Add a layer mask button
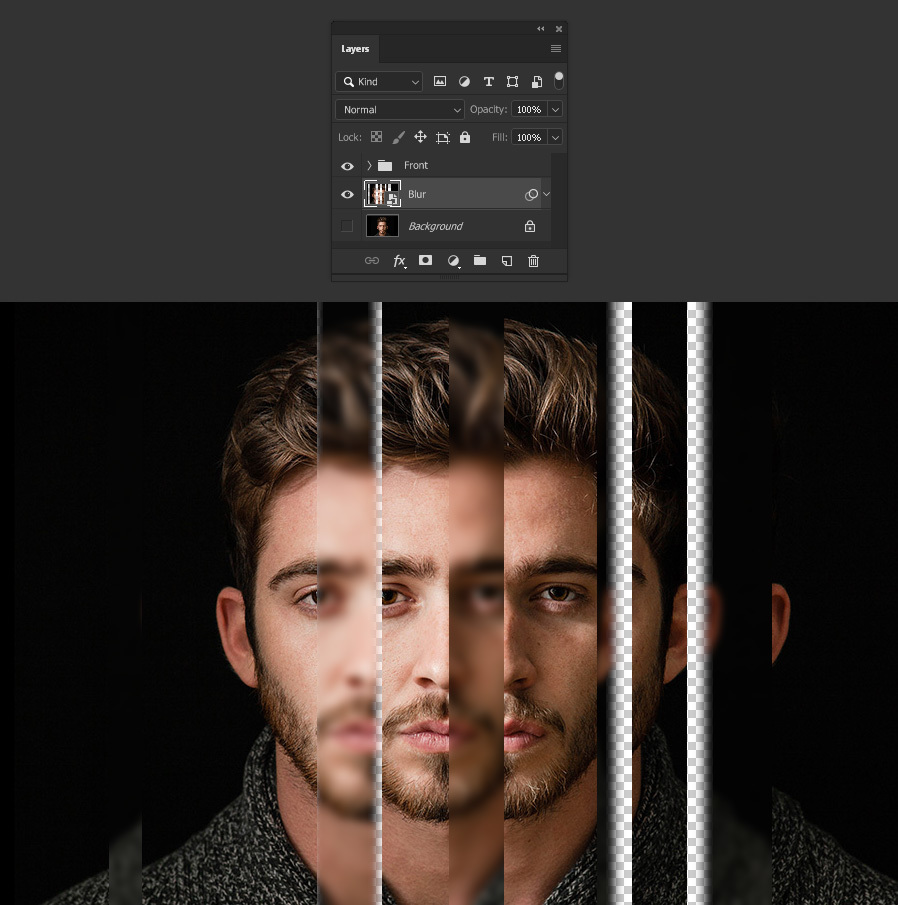Viewport: 898px width, 905px height. tap(425, 260)
